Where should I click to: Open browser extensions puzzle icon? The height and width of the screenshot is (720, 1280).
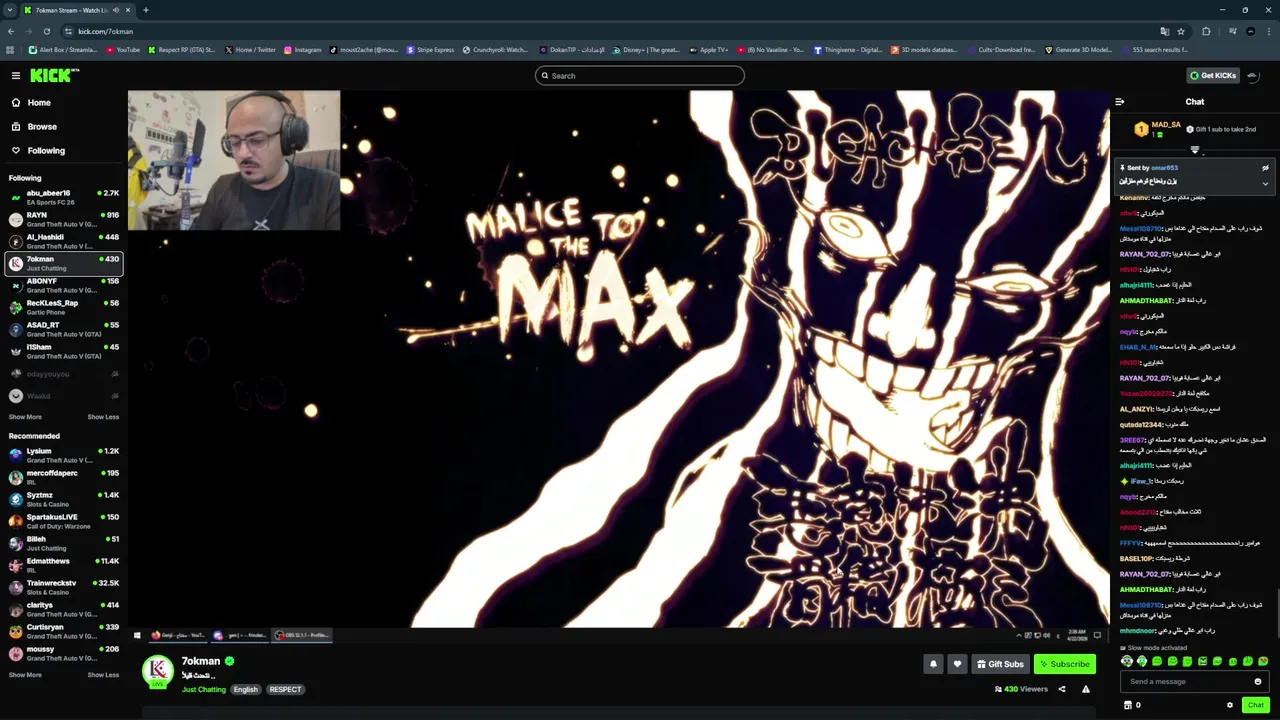1206,31
